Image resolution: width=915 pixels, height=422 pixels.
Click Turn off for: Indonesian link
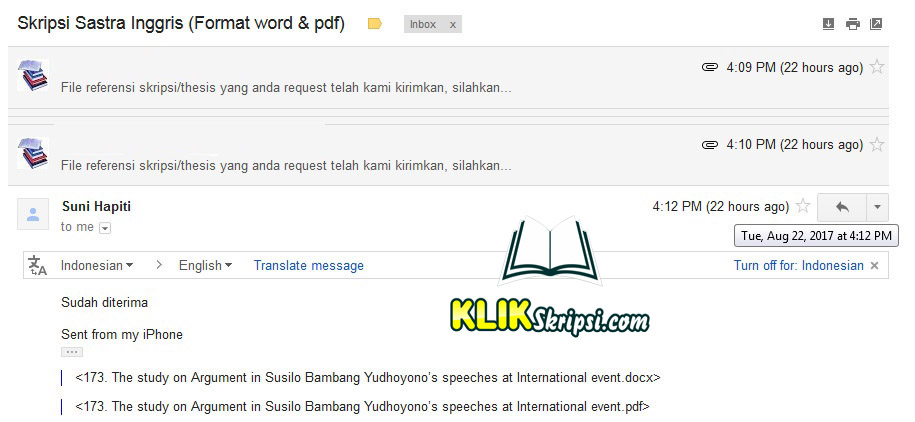click(798, 266)
